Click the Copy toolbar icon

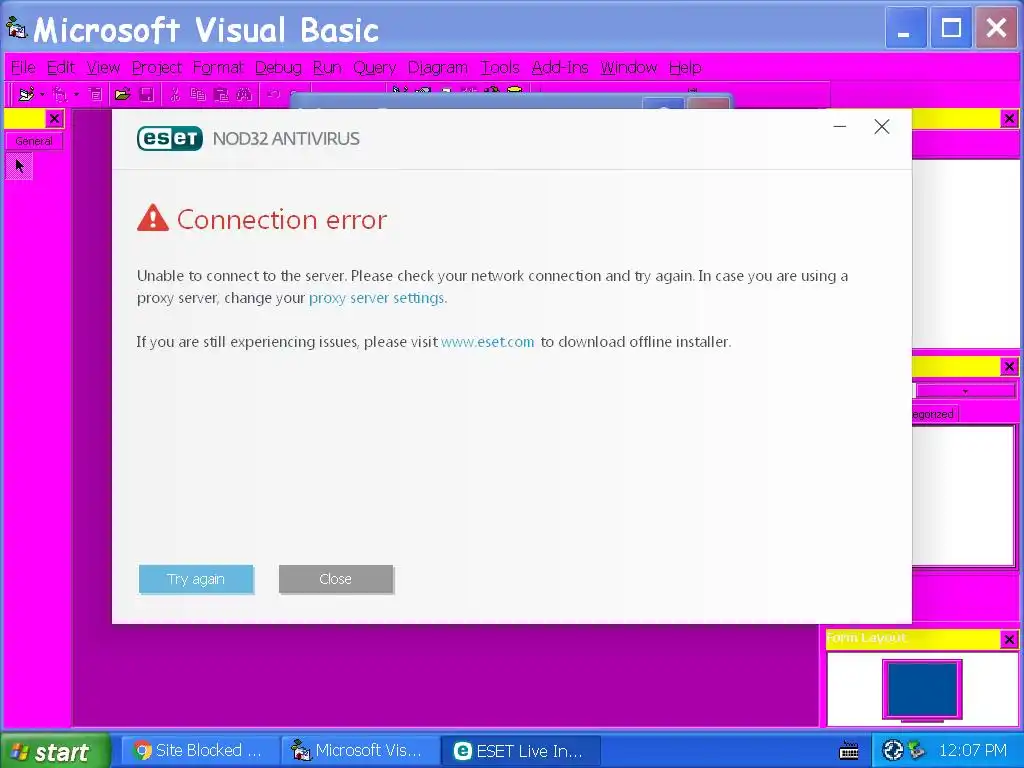click(x=198, y=95)
